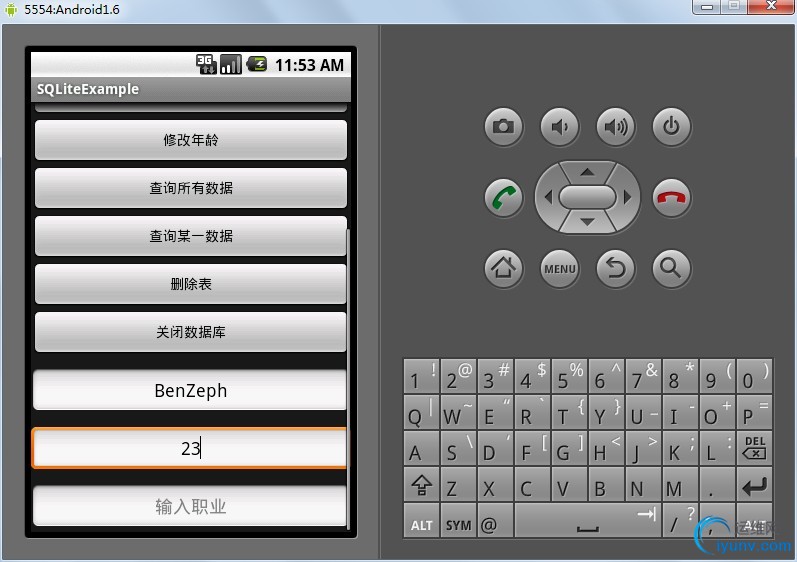Click the keyboard return key
The width and height of the screenshot is (797, 562).
[754, 484]
